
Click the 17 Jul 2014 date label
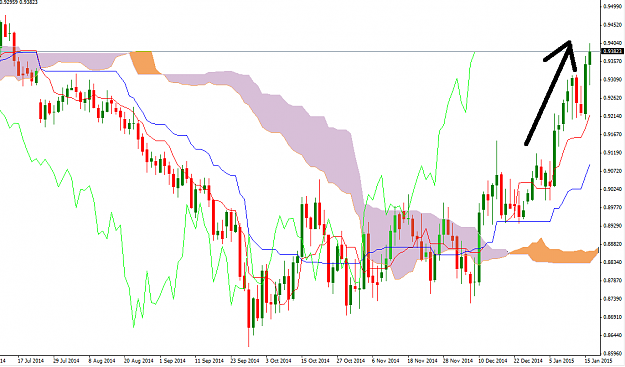point(31,361)
